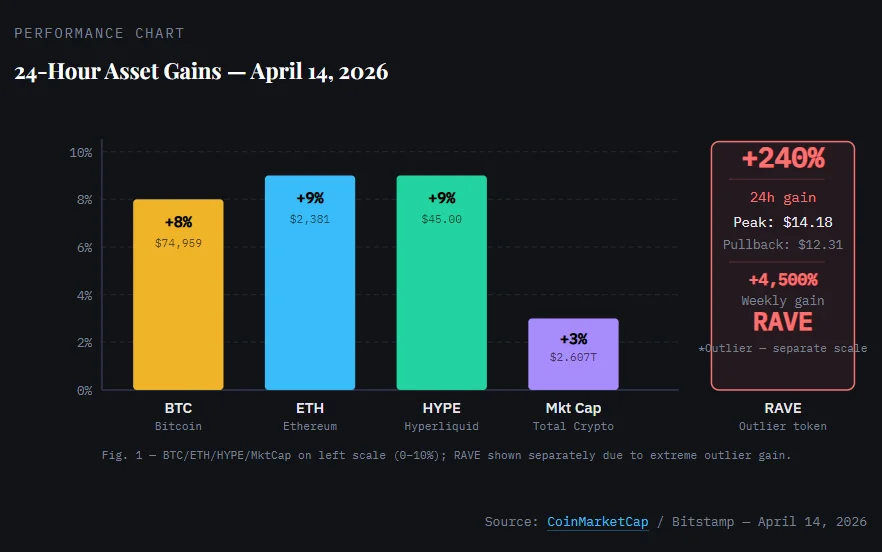This screenshot has height=552, width=882.
Task: Click the $2.607T value on Mkt Cap bar
Action: (573, 357)
